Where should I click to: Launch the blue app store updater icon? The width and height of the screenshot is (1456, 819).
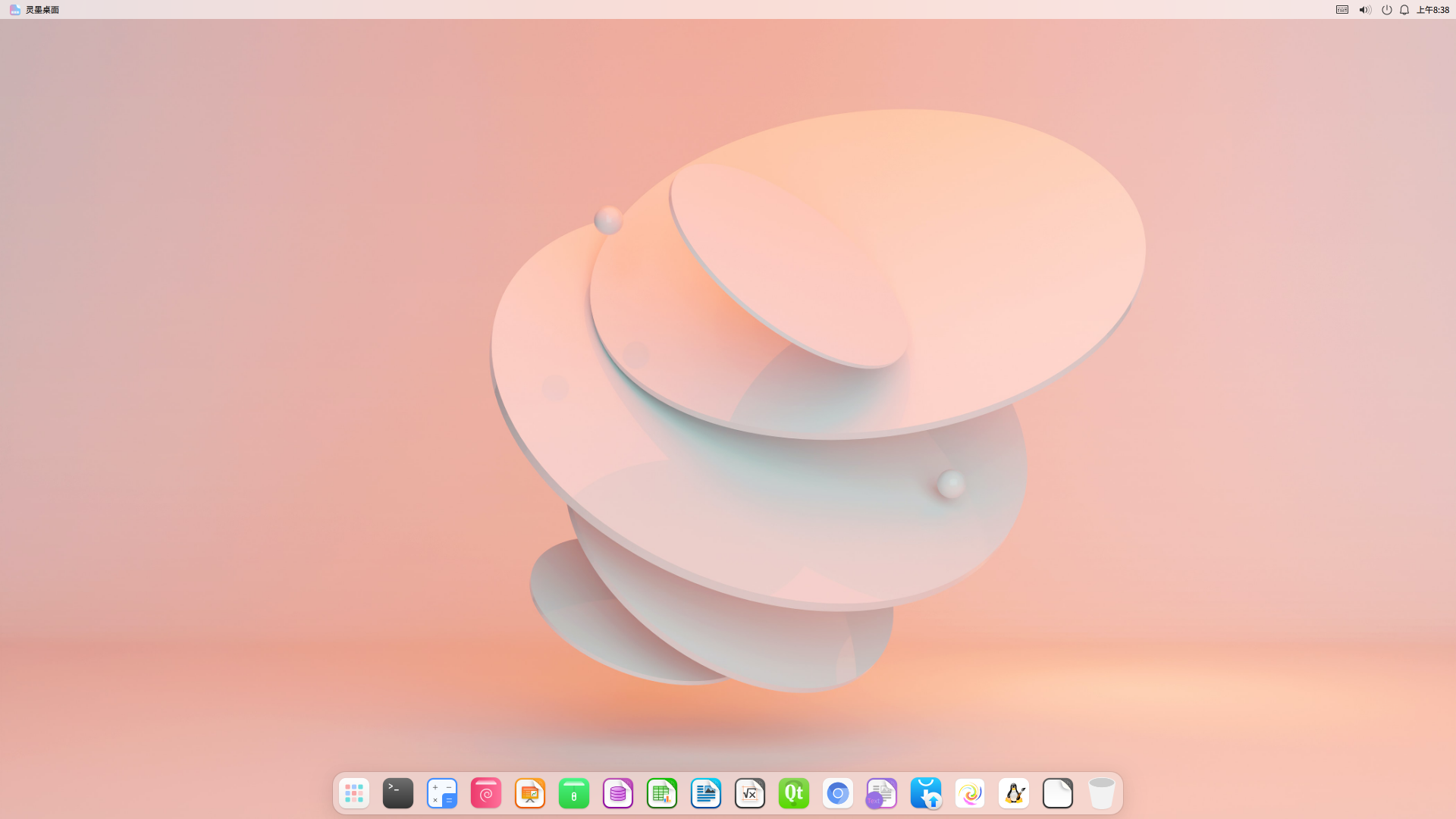pyautogui.click(x=926, y=793)
